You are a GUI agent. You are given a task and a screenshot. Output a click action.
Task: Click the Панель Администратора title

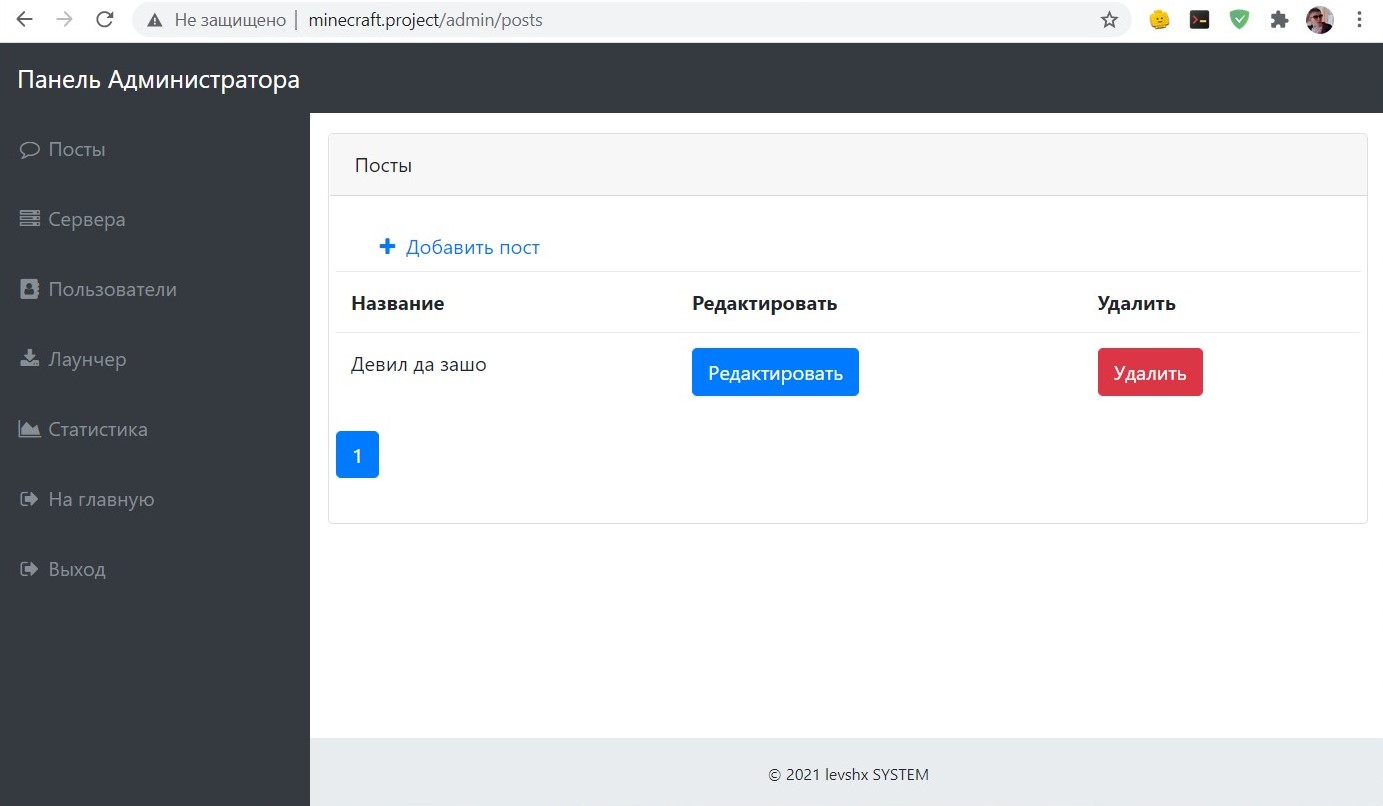[159, 79]
